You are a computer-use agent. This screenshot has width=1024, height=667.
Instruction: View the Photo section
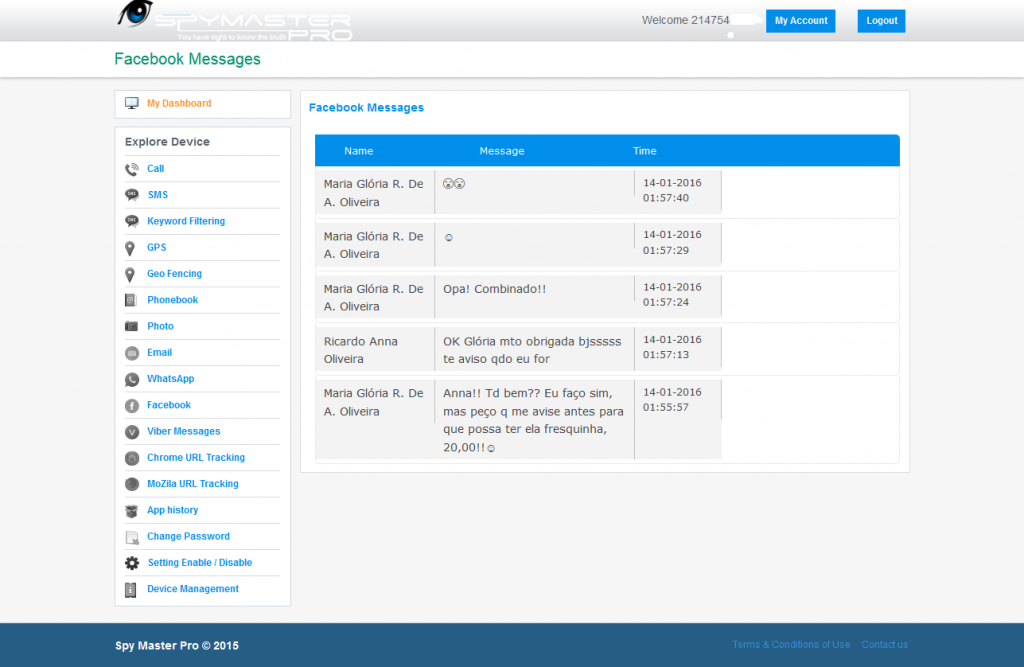(x=160, y=326)
